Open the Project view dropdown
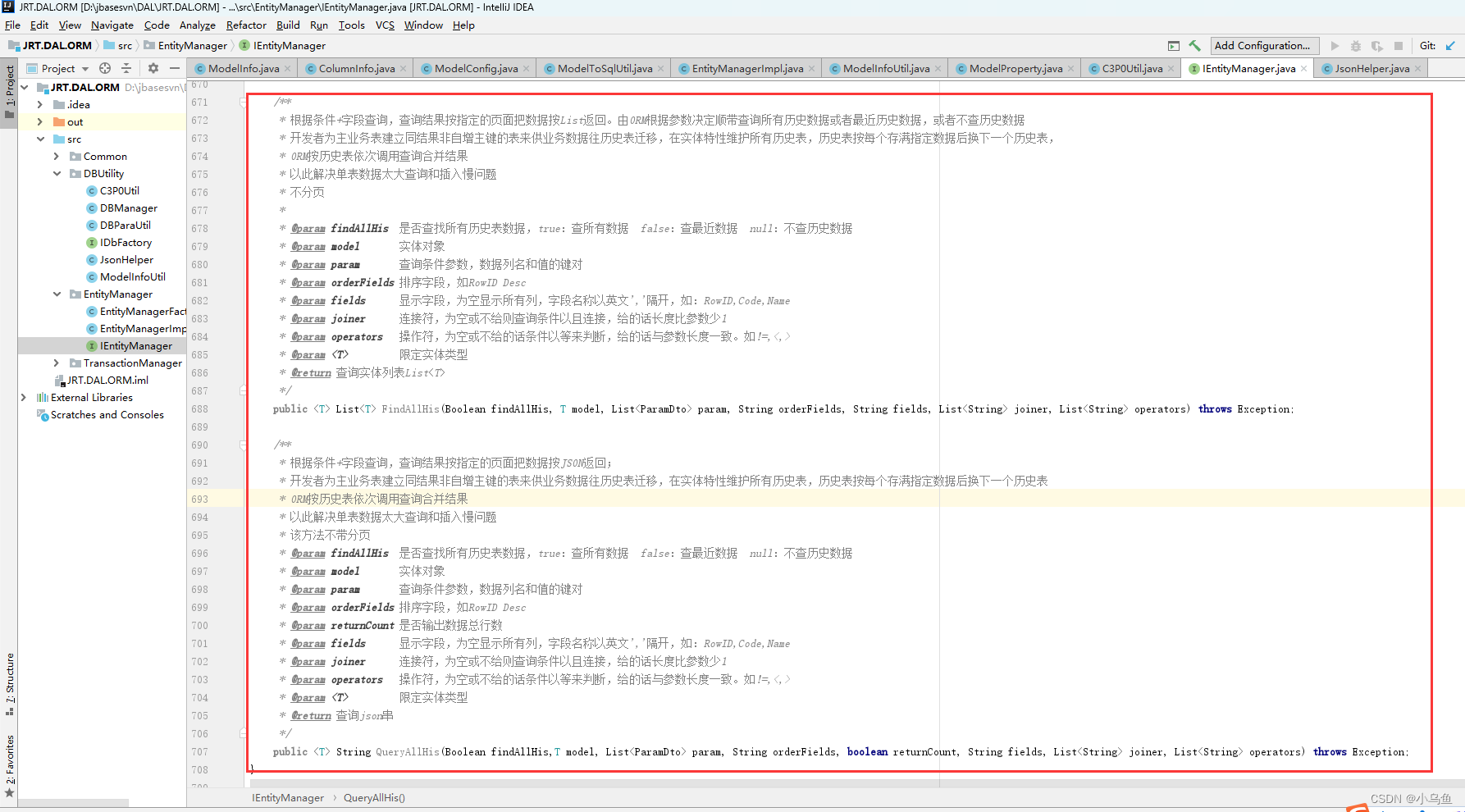The height and width of the screenshot is (812, 1465). (57, 69)
